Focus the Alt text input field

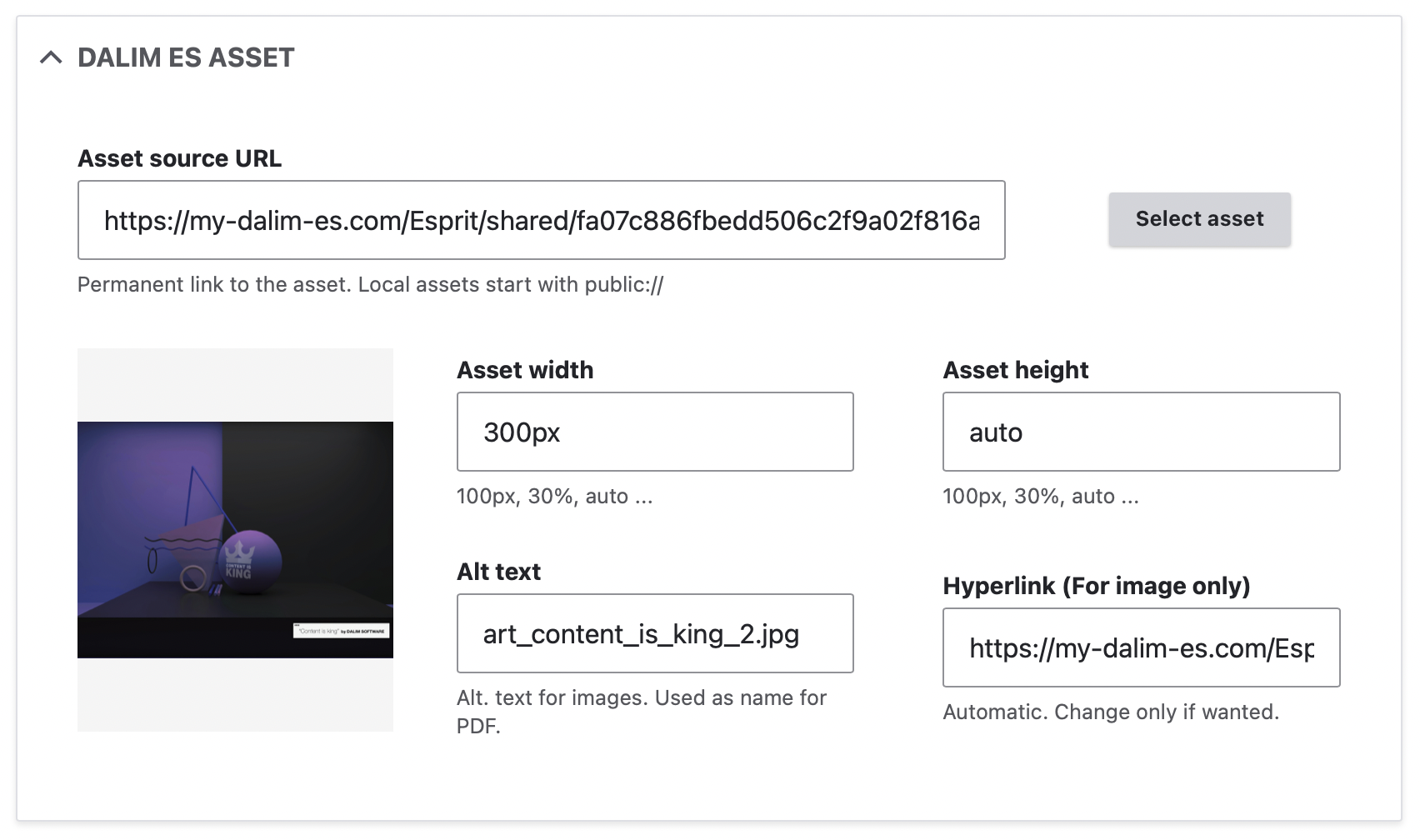pos(655,633)
